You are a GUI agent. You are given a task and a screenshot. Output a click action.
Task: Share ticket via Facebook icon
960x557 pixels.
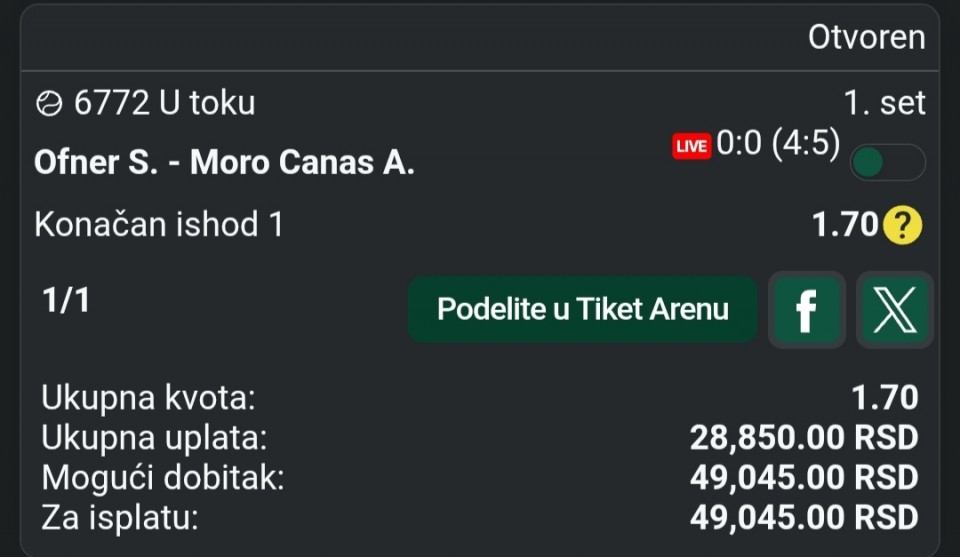tap(806, 310)
